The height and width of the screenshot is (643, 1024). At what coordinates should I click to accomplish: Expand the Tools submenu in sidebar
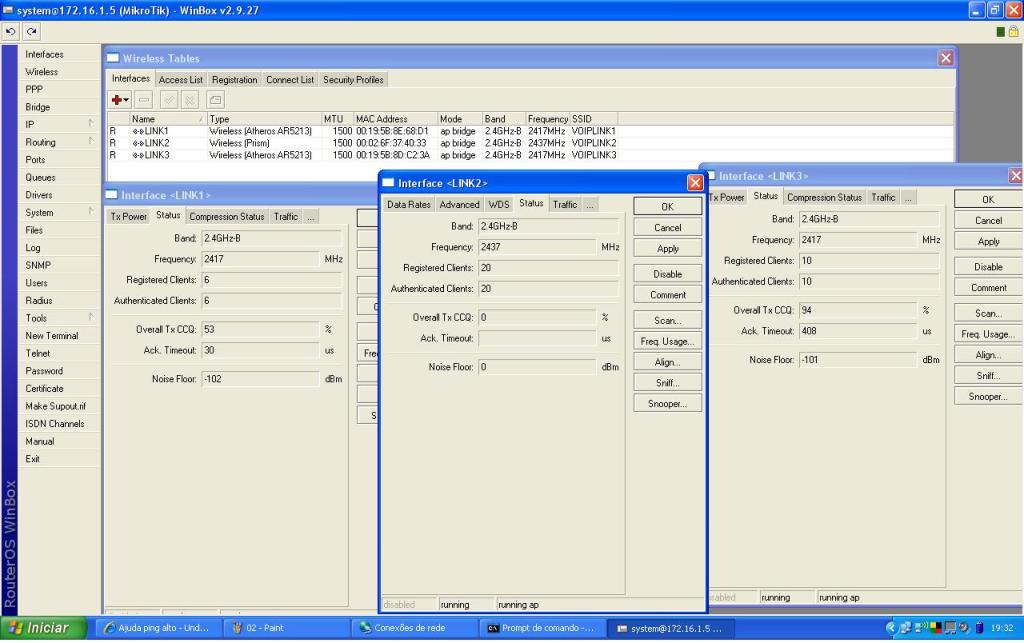pyautogui.click(x=91, y=318)
